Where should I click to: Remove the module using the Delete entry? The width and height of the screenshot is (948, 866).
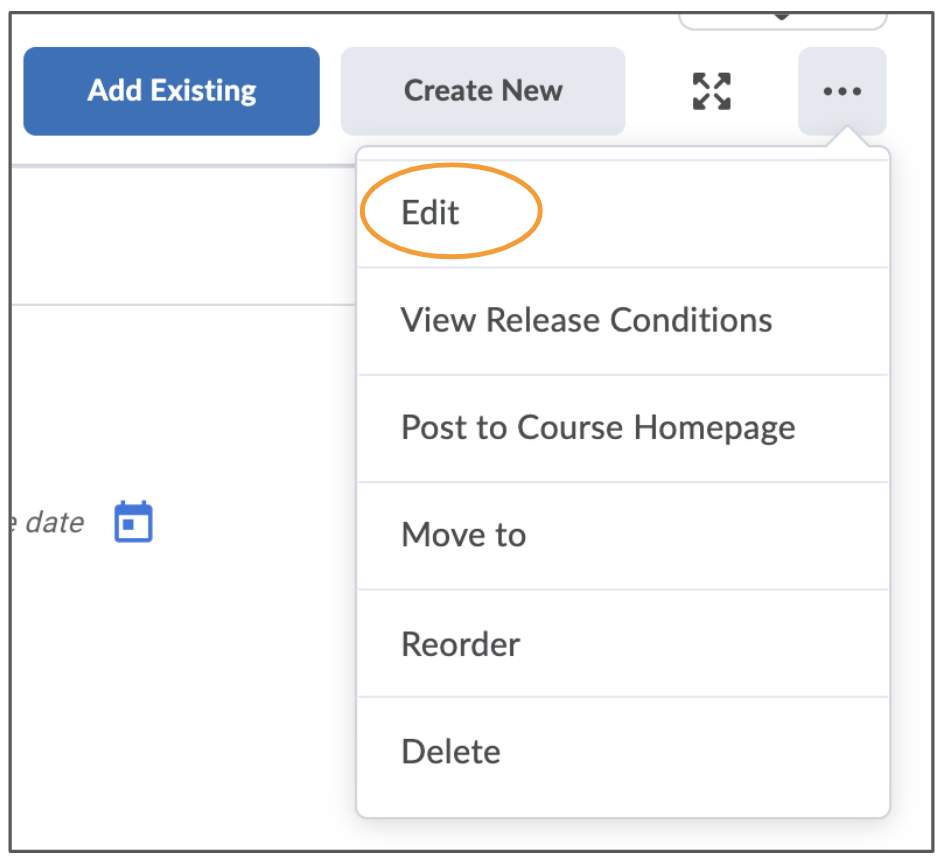451,751
